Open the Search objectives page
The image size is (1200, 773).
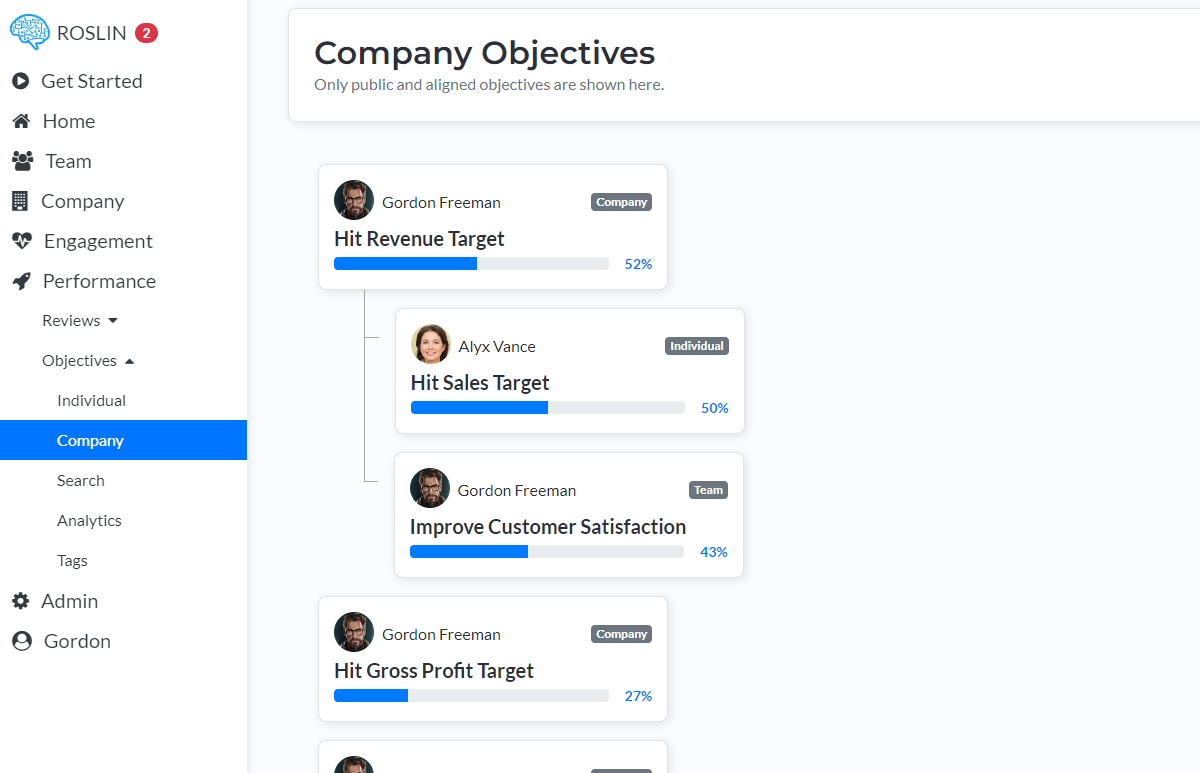(81, 480)
